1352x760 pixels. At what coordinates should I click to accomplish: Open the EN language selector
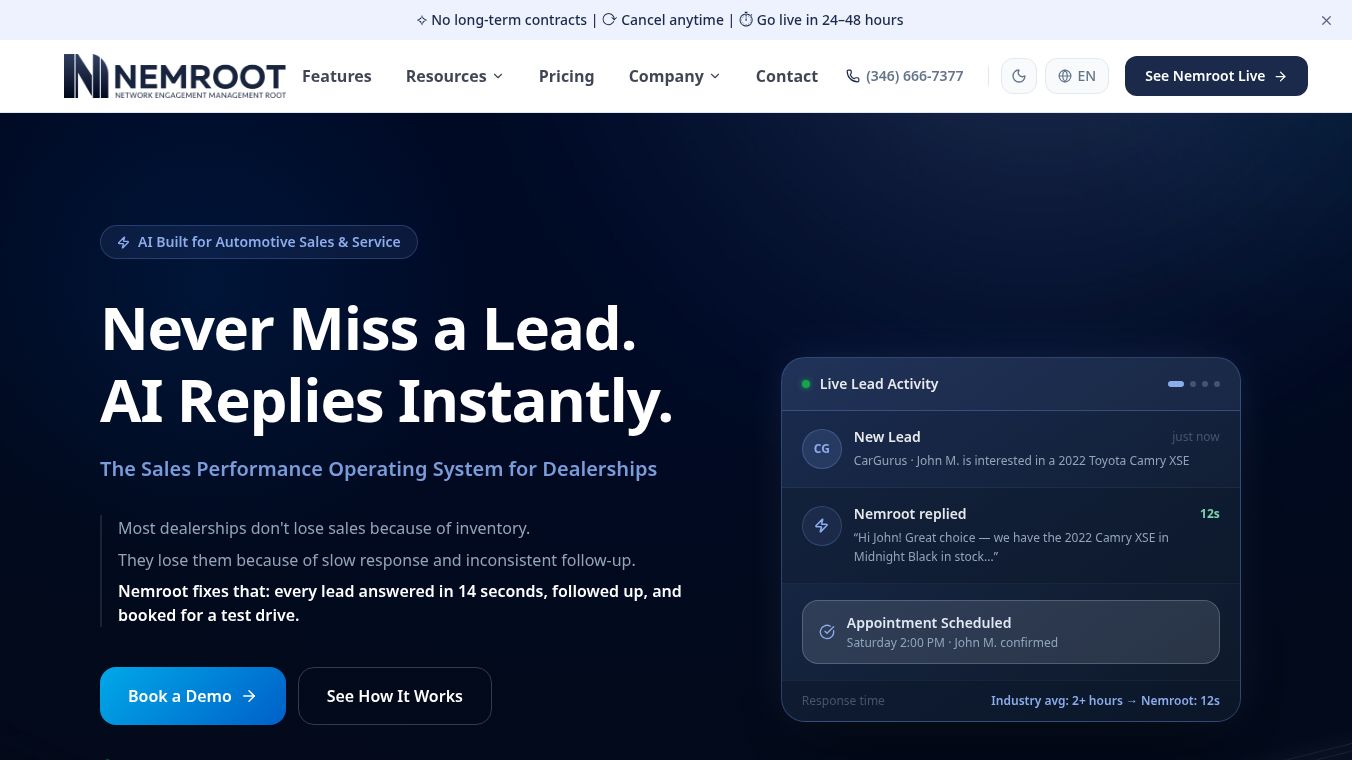[x=1077, y=76]
